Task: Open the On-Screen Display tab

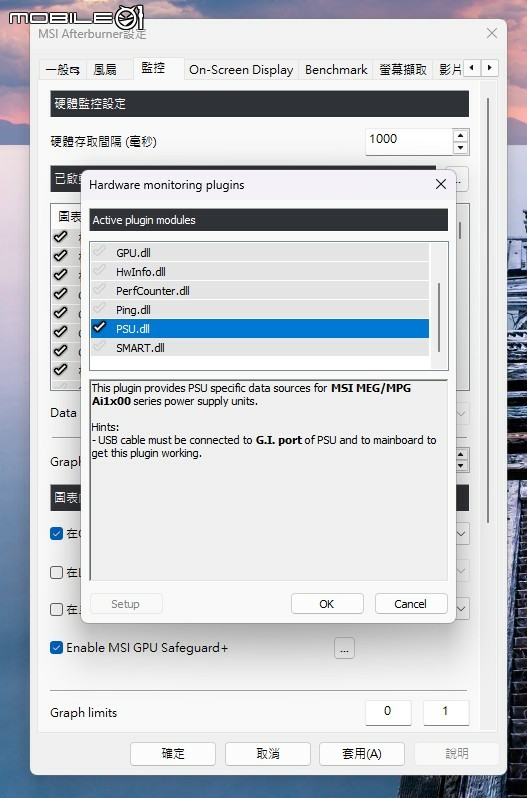Action: pyautogui.click(x=241, y=70)
